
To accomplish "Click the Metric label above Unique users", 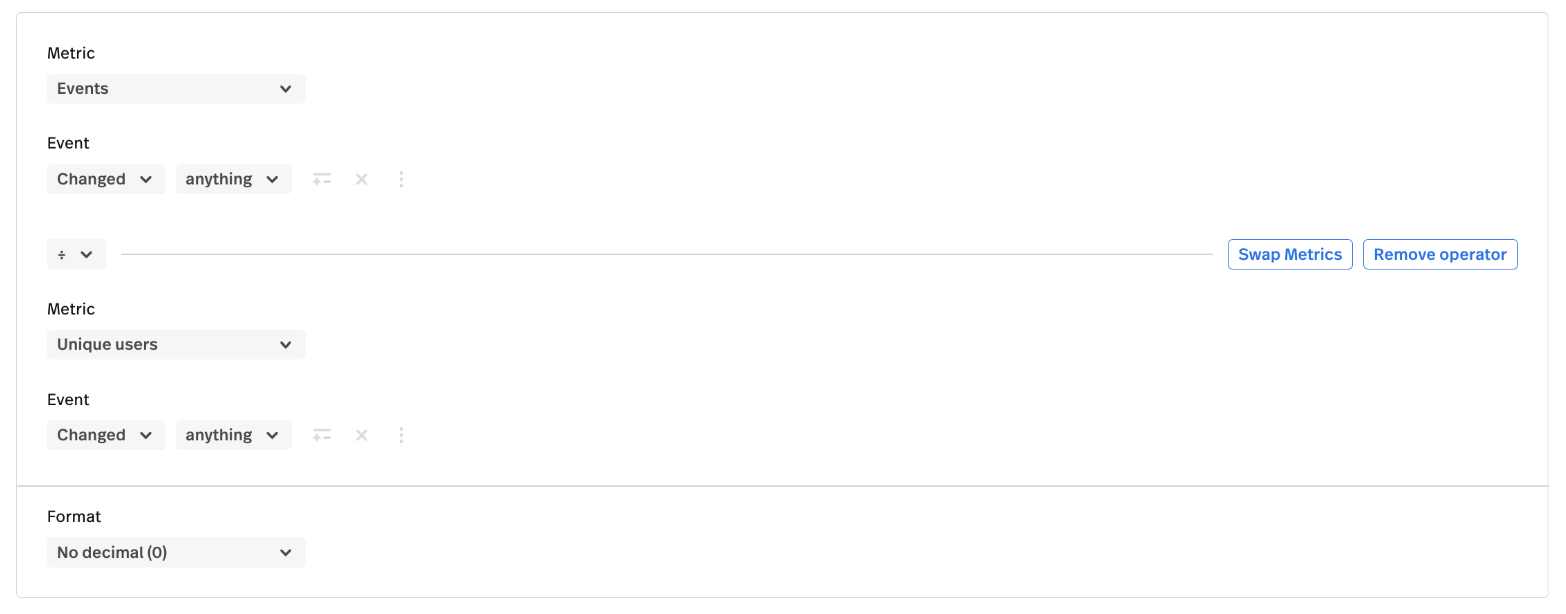I will 71,310.
